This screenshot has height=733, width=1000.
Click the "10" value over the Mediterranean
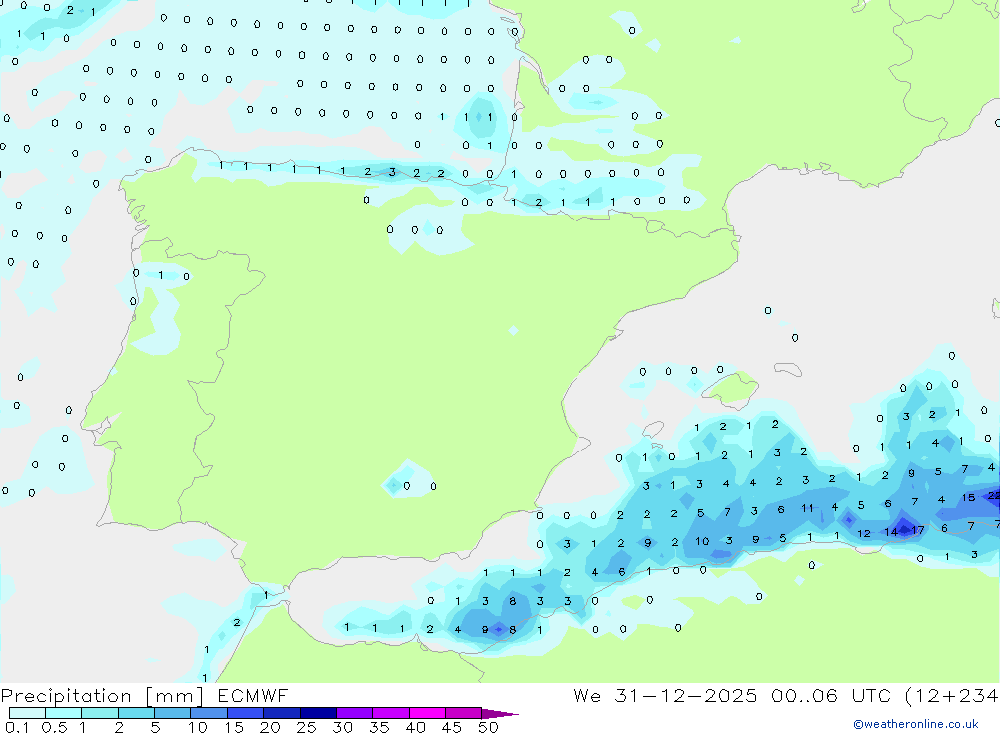(x=702, y=542)
